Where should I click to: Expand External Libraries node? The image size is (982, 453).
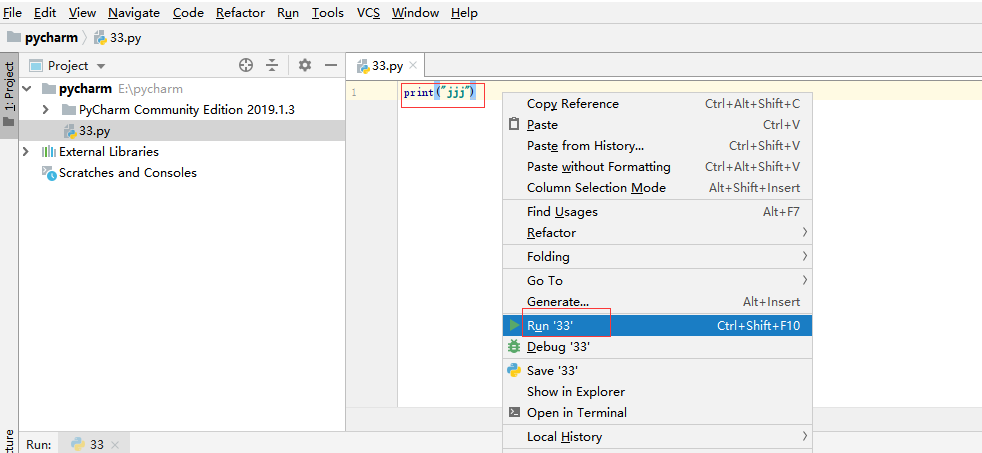(26, 152)
